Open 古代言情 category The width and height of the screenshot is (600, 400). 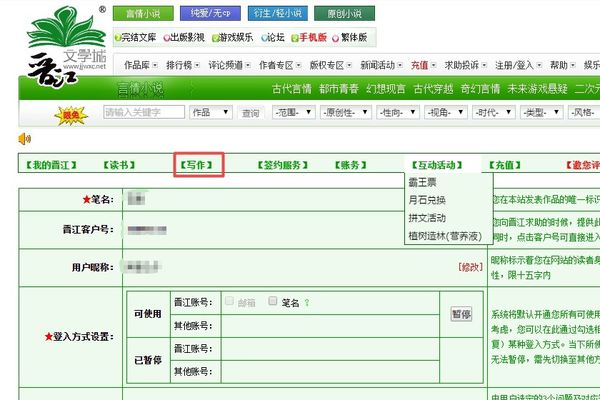click(x=292, y=89)
